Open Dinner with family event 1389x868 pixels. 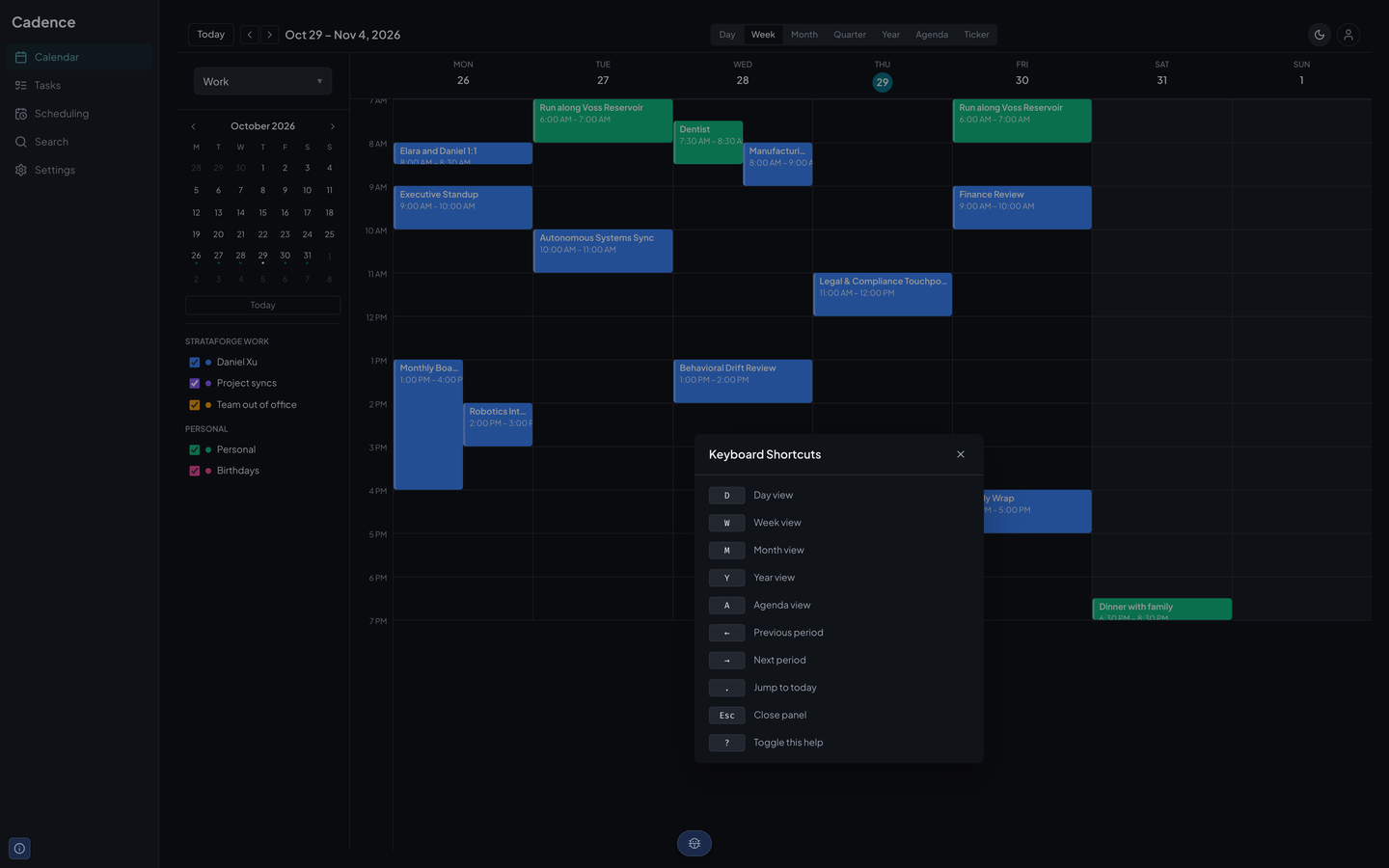pyautogui.click(x=1162, y=609)
